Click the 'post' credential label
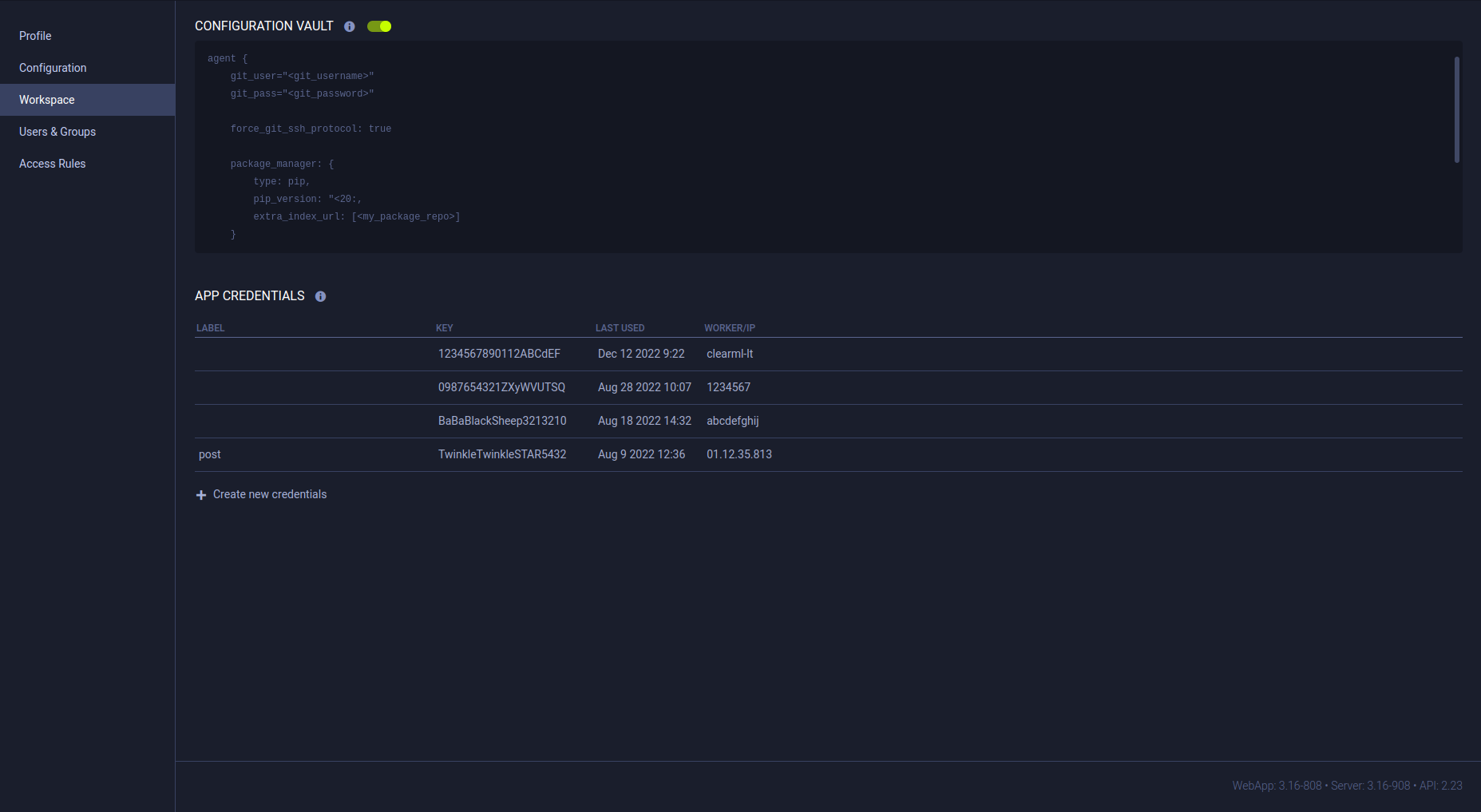The height and width of the screenshot is (812, 1481). (210, 454)
